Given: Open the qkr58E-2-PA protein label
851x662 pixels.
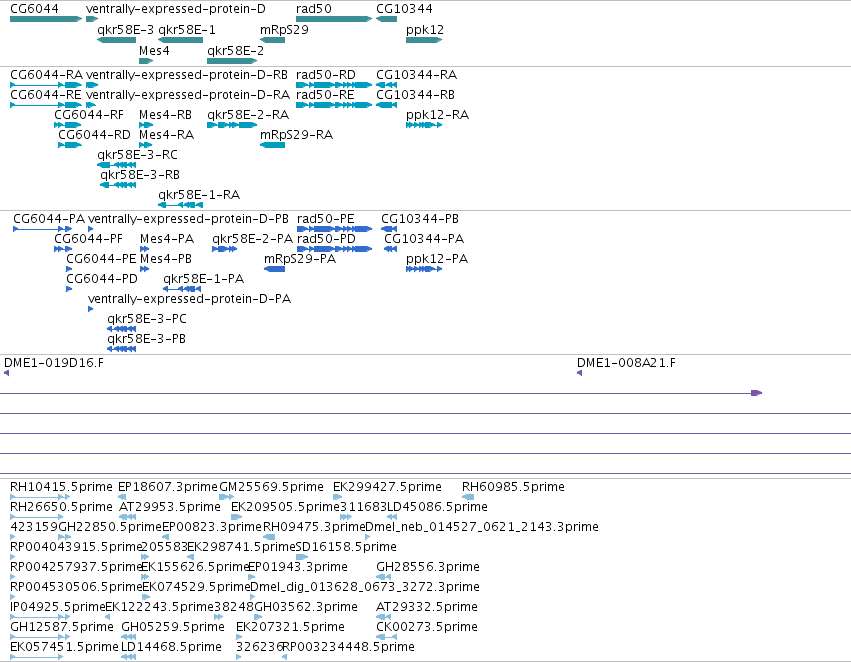Looking at the screenshot, I should pyautogui.click(x=252, y=239).
